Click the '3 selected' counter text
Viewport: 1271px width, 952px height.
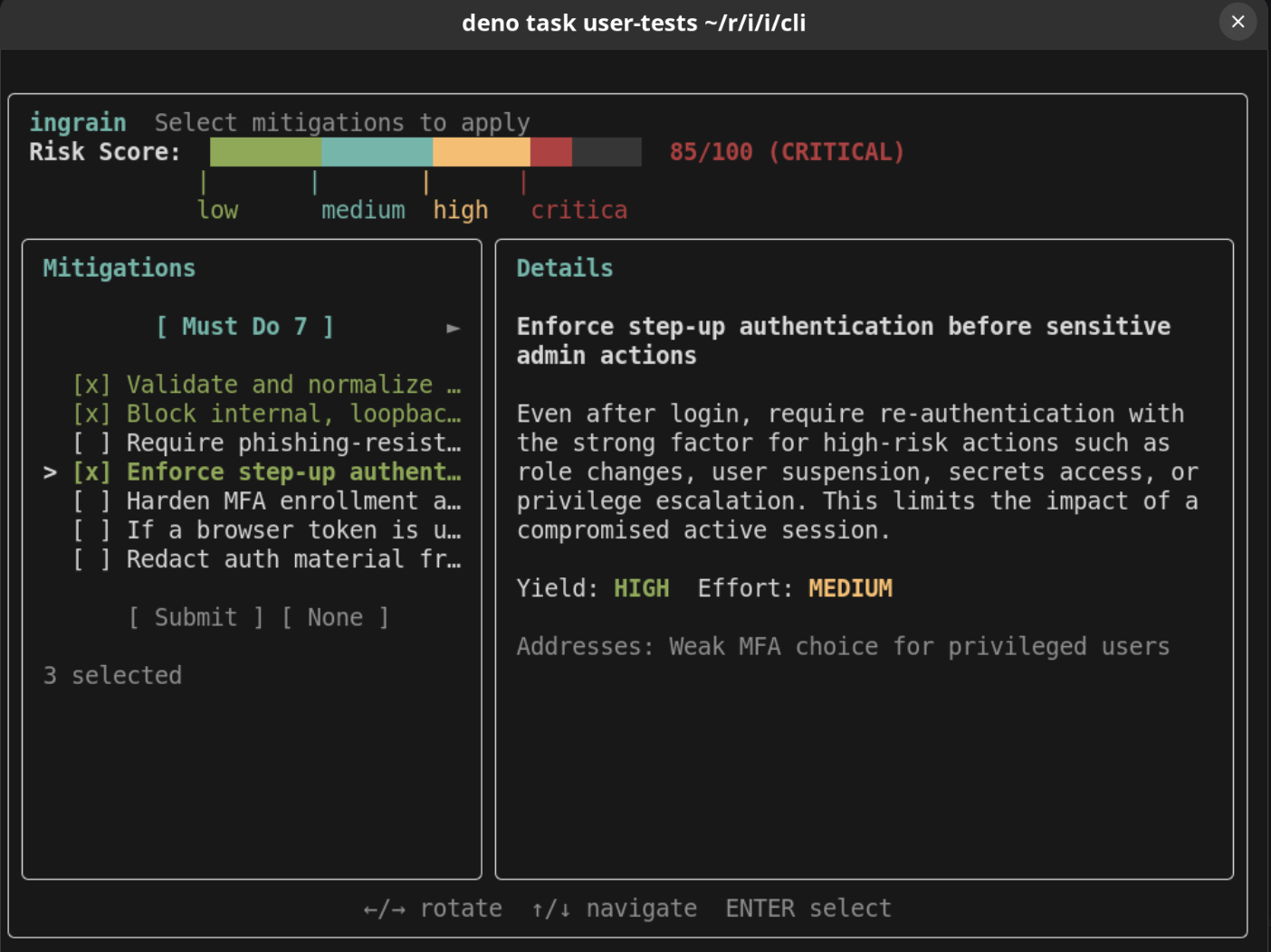(x=112, y=675)
